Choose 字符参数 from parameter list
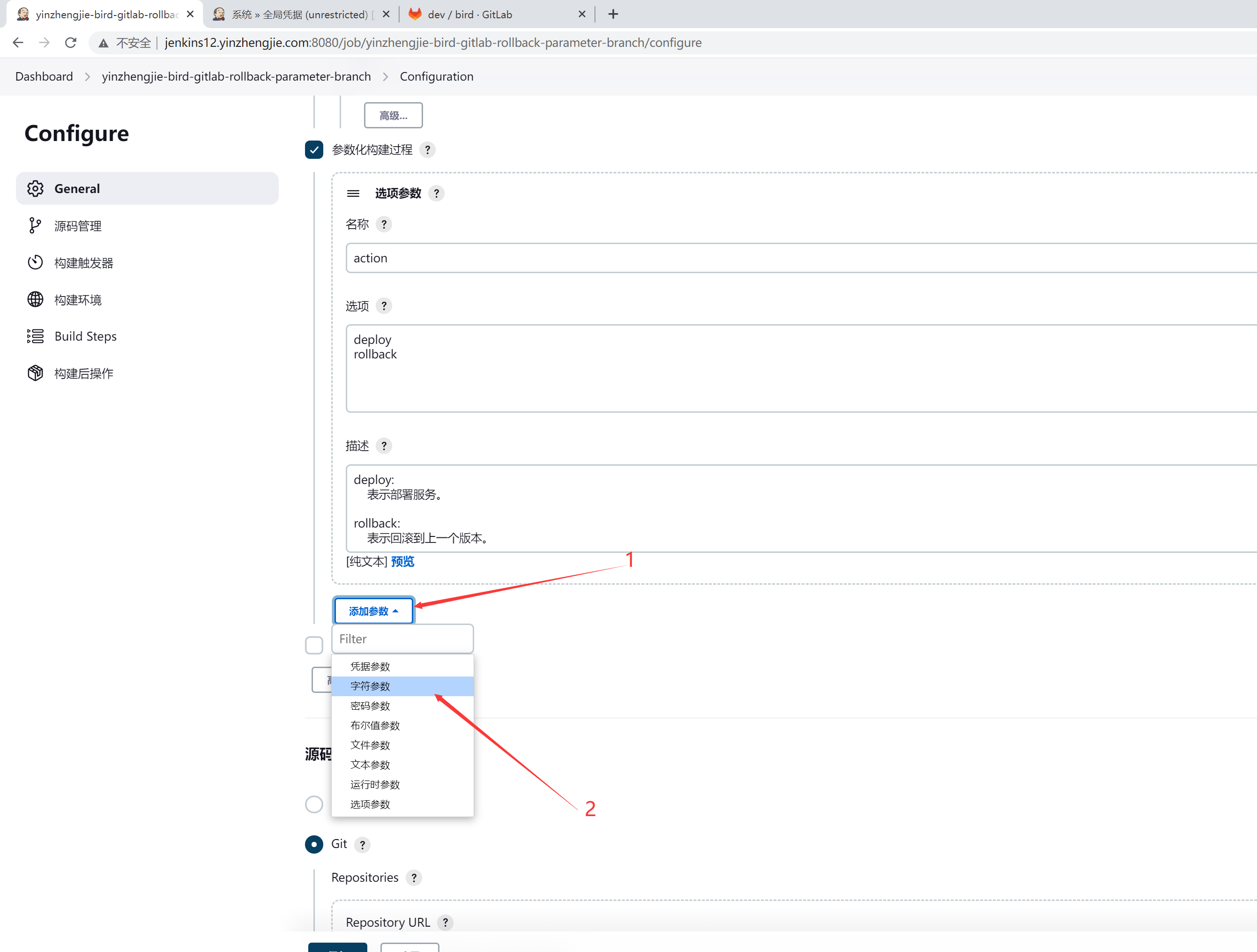 tap(370, 686)
